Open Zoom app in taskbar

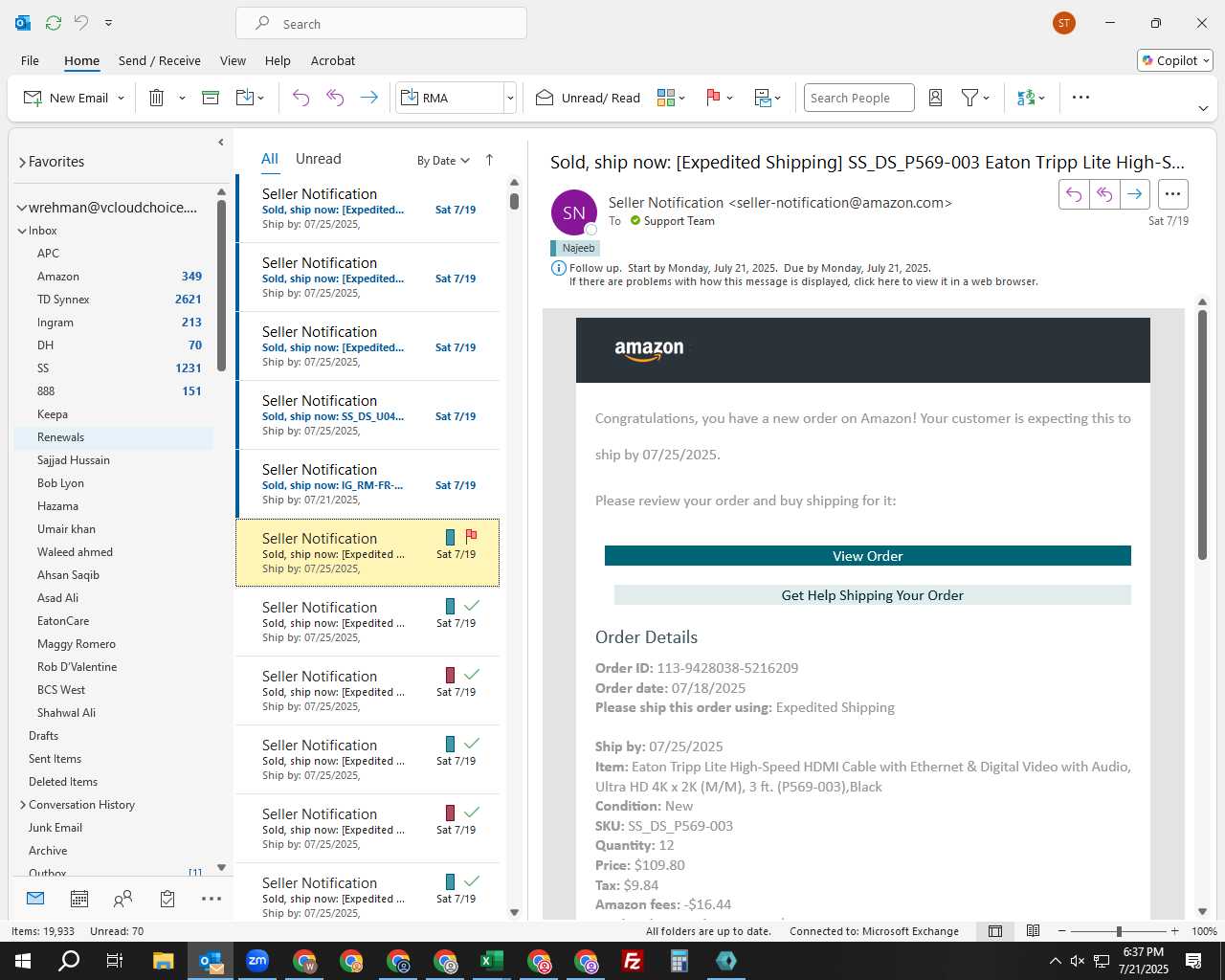click(x=257, y=961)
